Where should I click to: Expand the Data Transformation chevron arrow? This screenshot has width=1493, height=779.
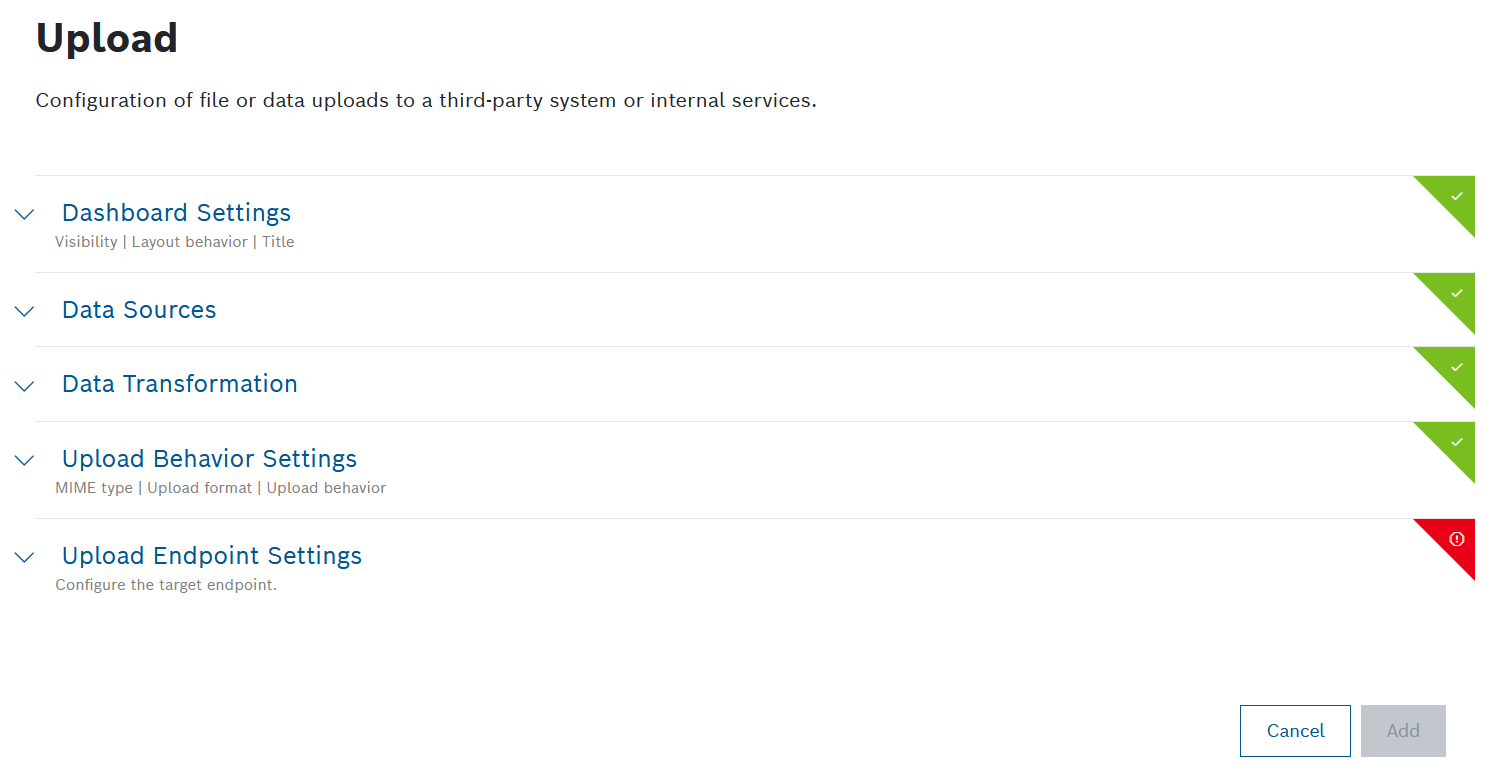click(25, 385)
